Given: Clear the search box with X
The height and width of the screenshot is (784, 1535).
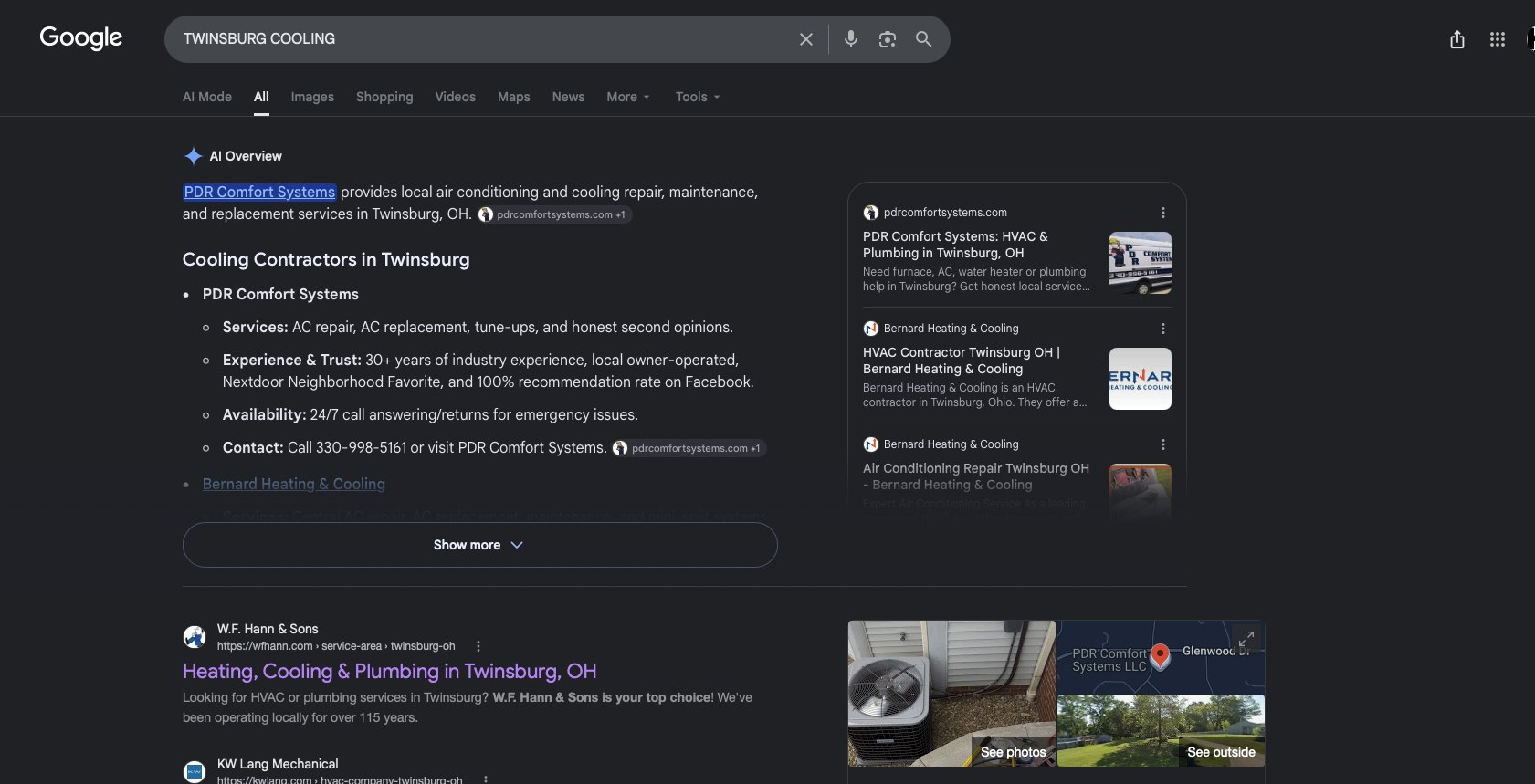Looking at the screenshot, I should [806, 39].
